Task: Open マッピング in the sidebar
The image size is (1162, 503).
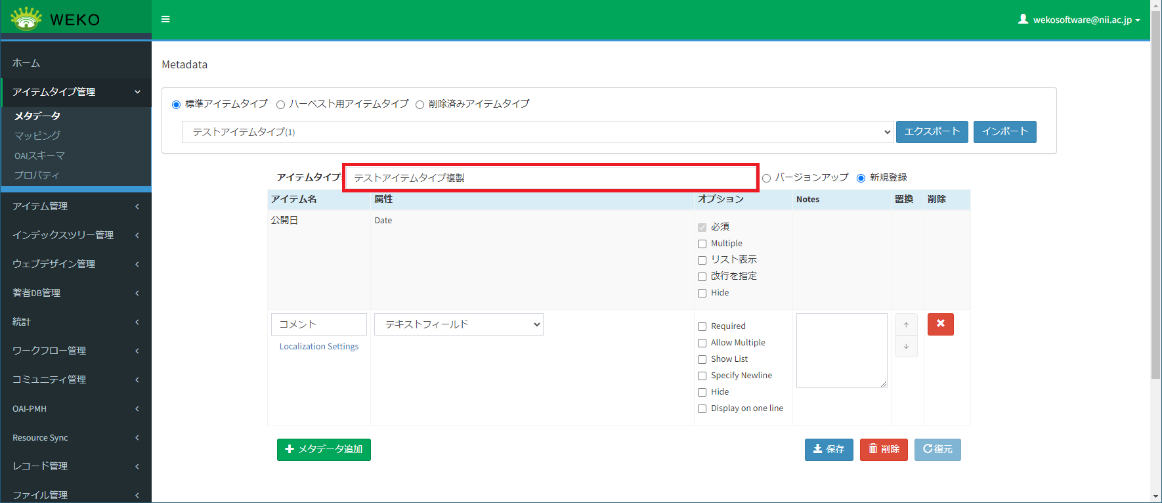Action: [37, 135]
